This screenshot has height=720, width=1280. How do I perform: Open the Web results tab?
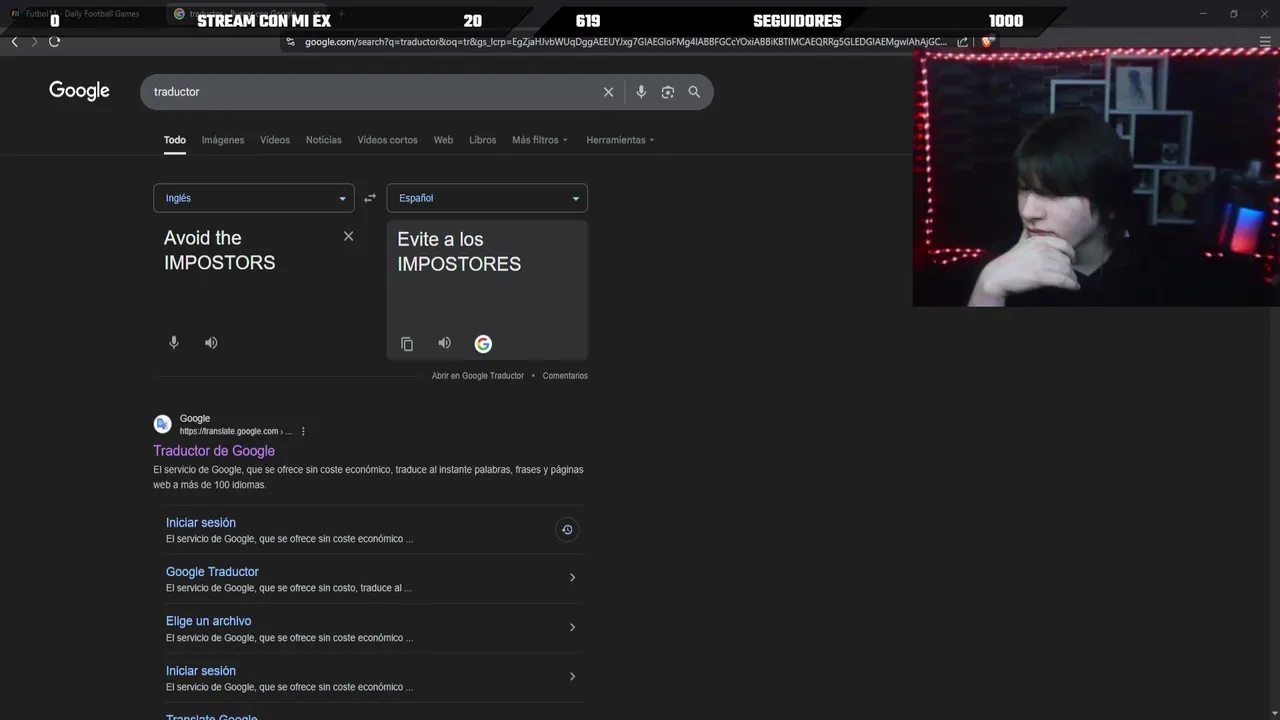pyautogui.click(x=443, y=140)
